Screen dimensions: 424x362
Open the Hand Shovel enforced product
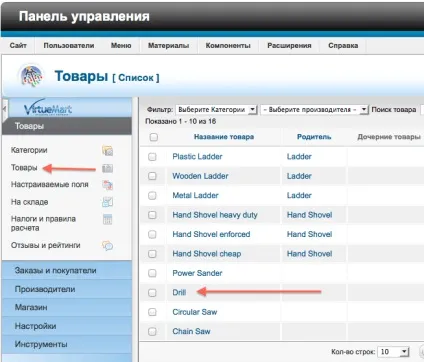[211, 234]
